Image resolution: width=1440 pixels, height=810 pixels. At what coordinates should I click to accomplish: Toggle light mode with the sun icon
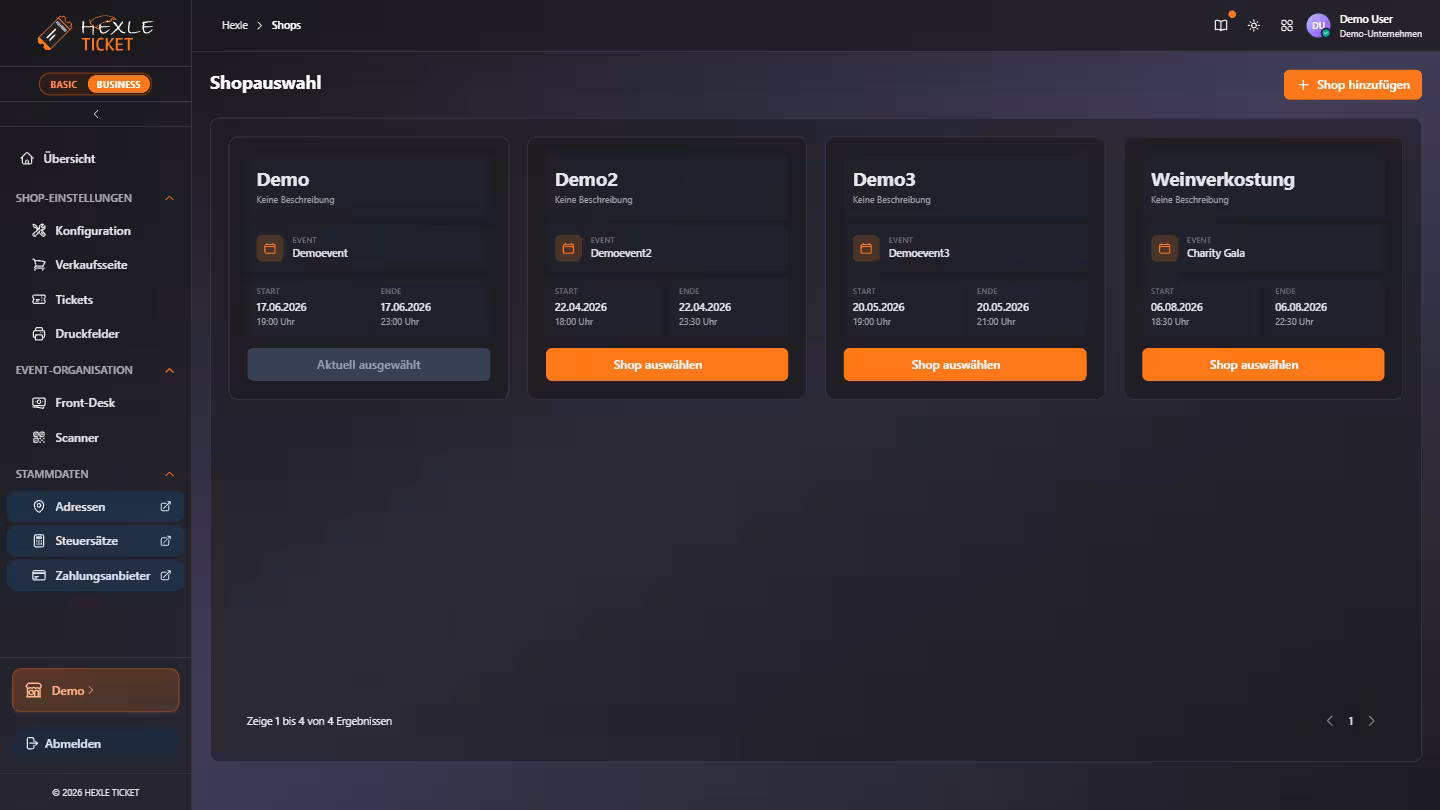coord(1254,26)
